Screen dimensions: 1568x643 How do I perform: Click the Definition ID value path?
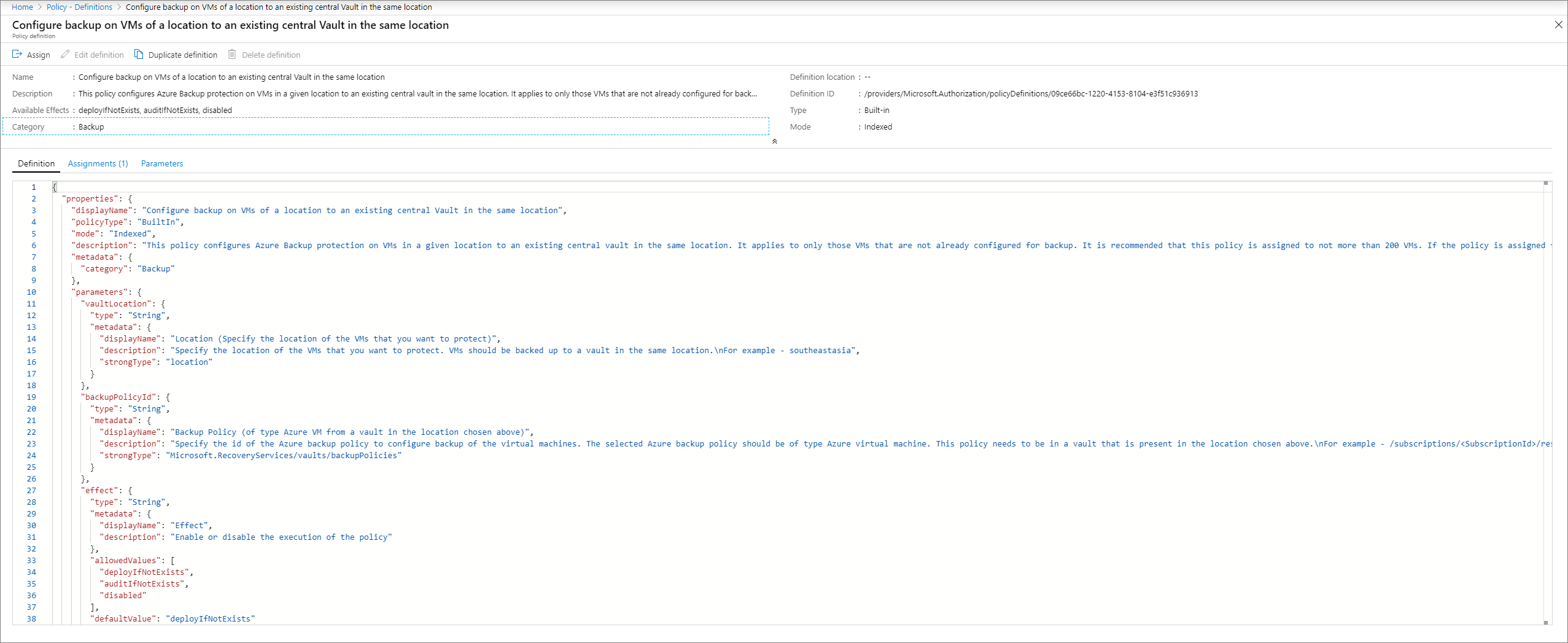[1031, 93]
